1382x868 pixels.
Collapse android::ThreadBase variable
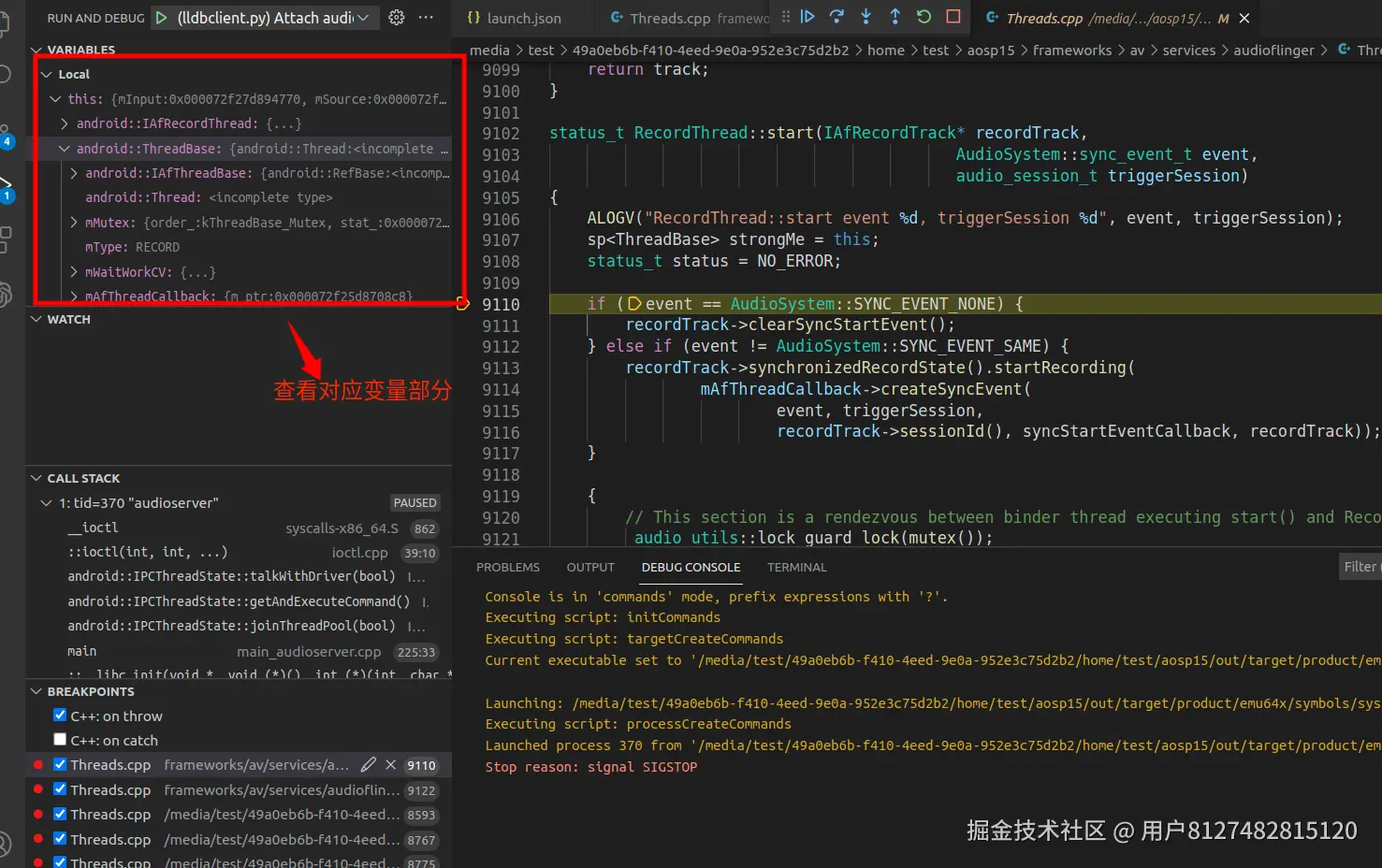pyautogui.click(x=65, y=149)
